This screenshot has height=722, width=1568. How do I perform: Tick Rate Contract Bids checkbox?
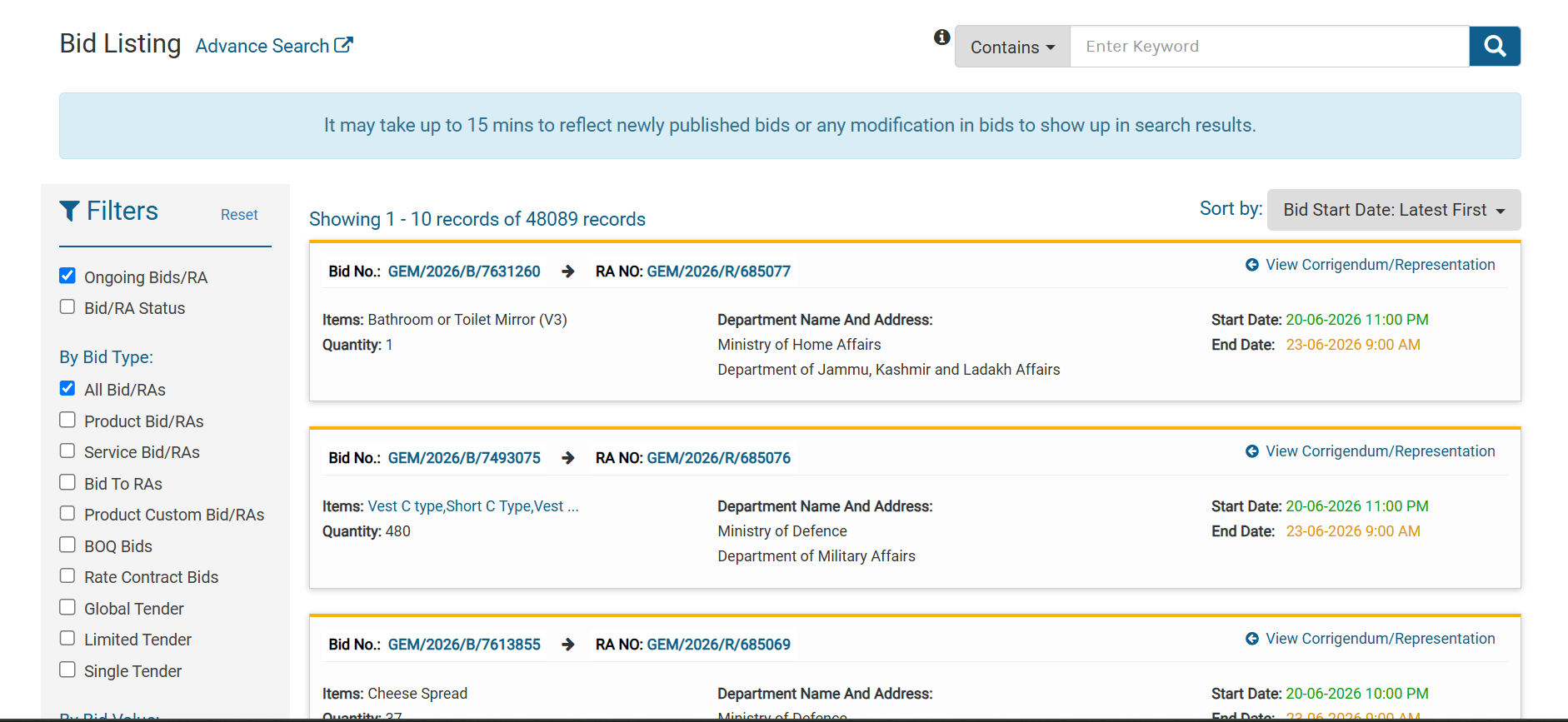point(67,575)
